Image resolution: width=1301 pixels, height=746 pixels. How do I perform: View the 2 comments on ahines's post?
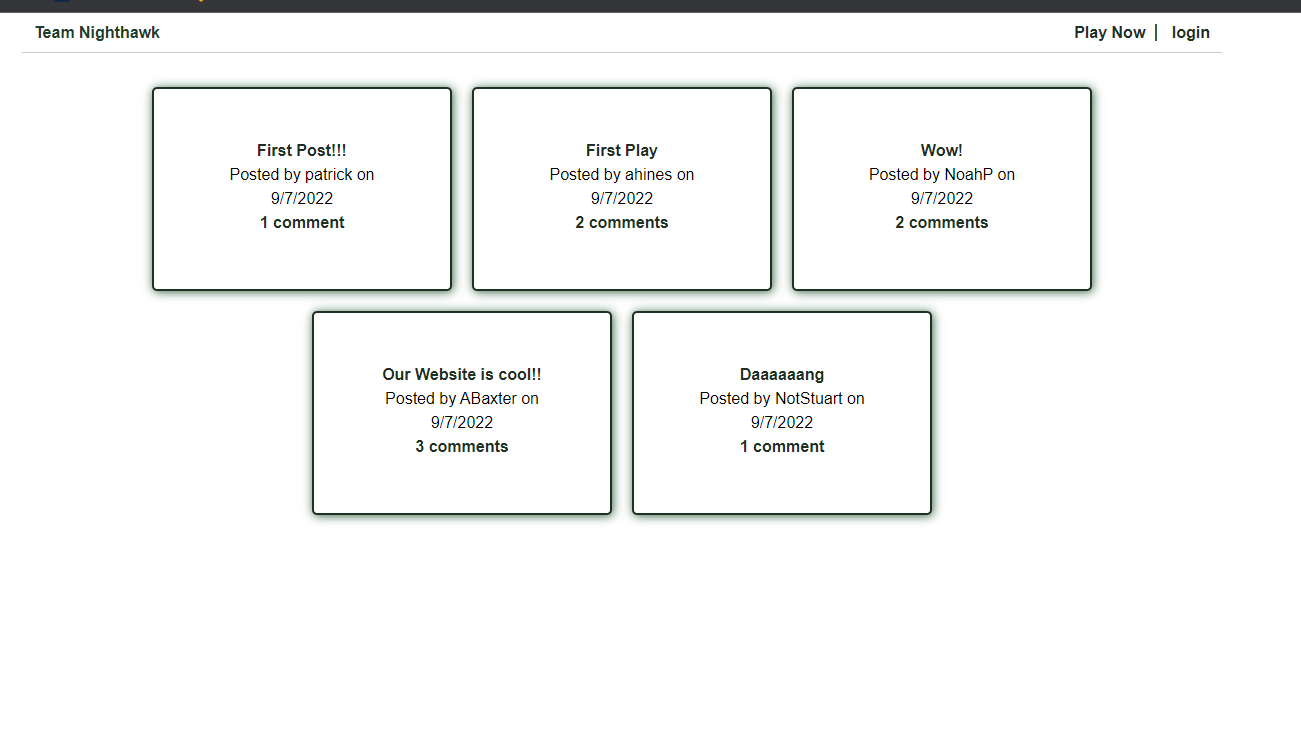pyautogui.click(x=621, y=222)
